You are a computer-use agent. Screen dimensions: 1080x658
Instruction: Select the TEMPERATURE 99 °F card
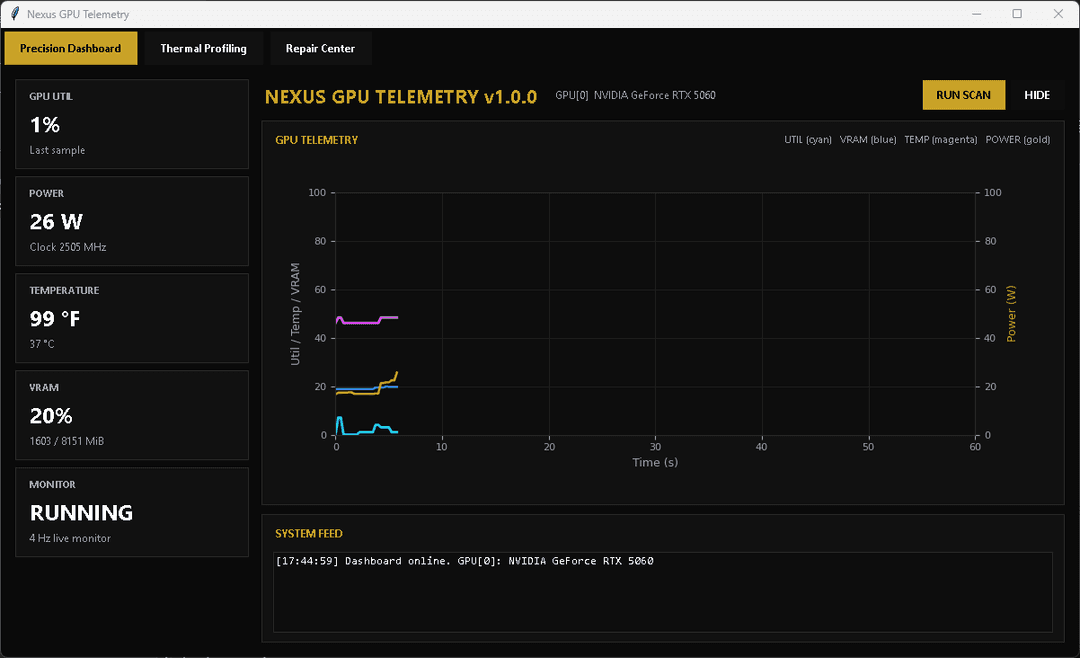[132, 318]
